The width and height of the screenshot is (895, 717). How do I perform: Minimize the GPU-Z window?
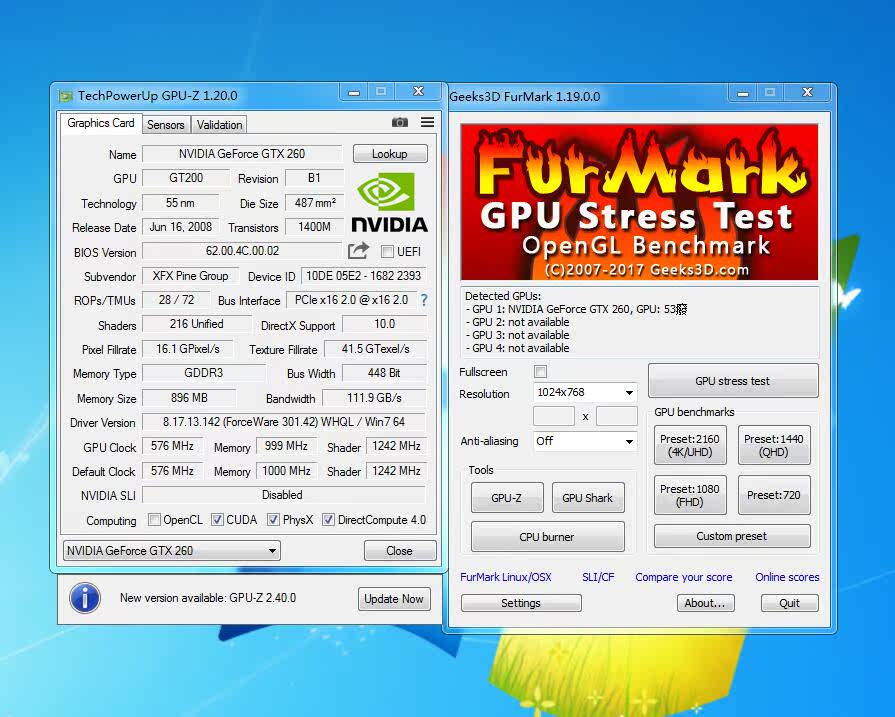[354, 92]
